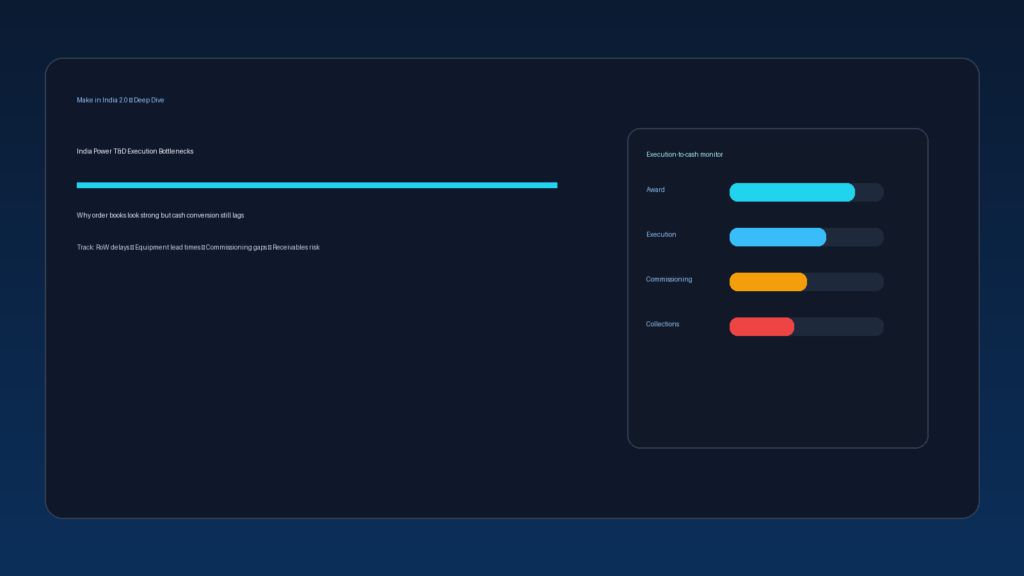Viewport: 1024px width, 576px height.
Task: Select the Collections row label
Action: (x=663, y=324)
